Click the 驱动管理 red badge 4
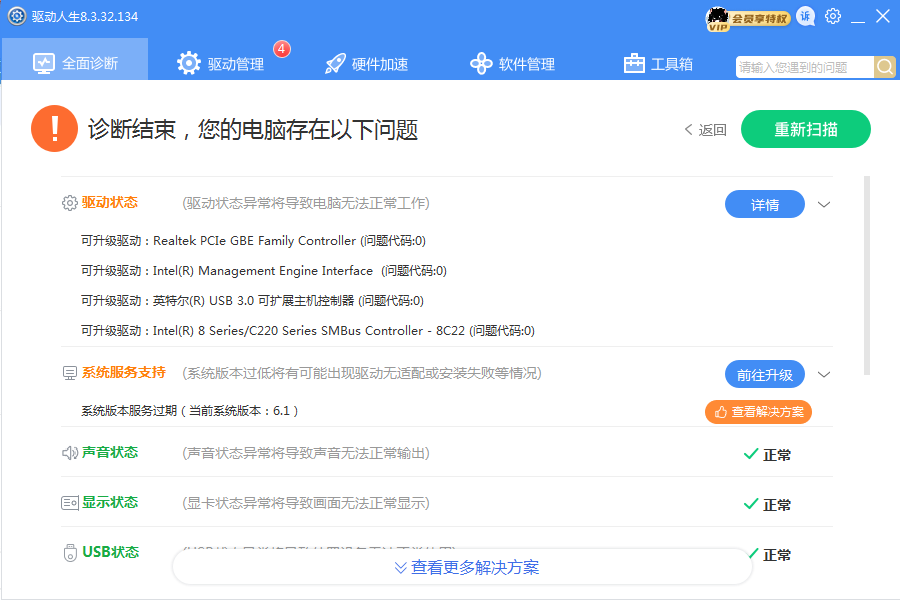This screenshot has width=900, height=600. point(282,49)
